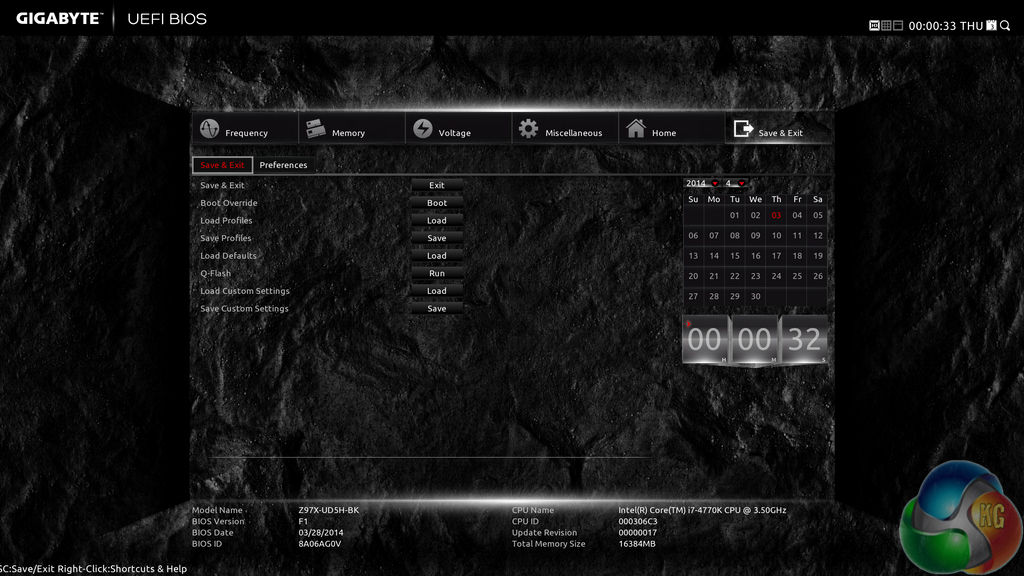The height and width of the screenshot is (576, 1024).
Task: Click the Exit button for Save & Exit
Action: (x=437, y=185)
